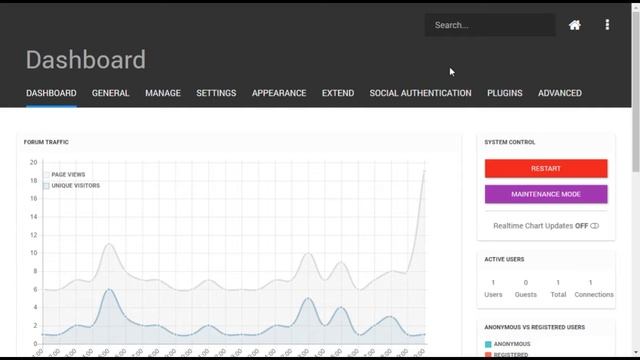Click the Anonymous vs Registered Users heading
The height and width of the screenshot is (360, 640).
pyautogui.click(x=535, y=327)
